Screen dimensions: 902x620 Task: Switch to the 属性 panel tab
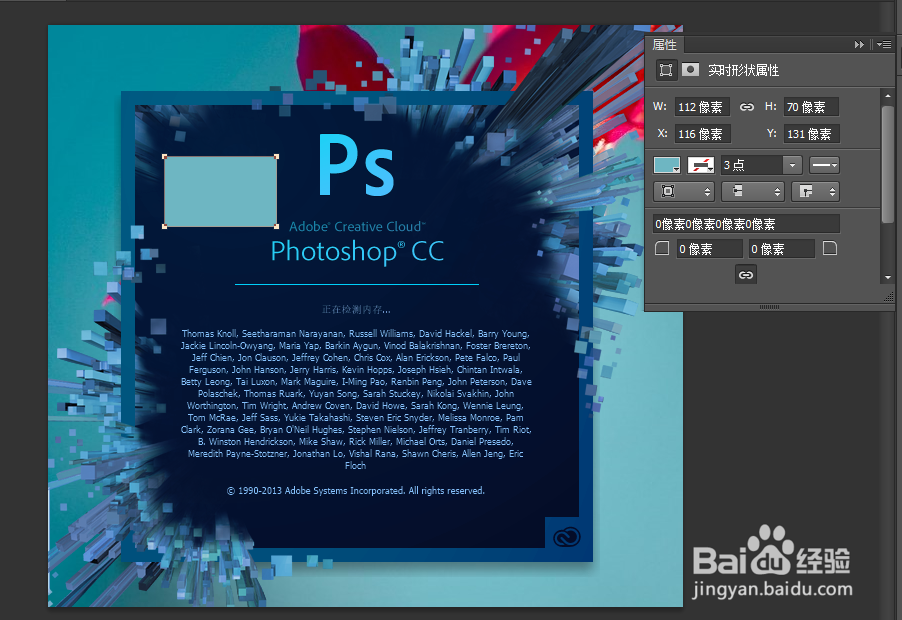click(664, 44)
